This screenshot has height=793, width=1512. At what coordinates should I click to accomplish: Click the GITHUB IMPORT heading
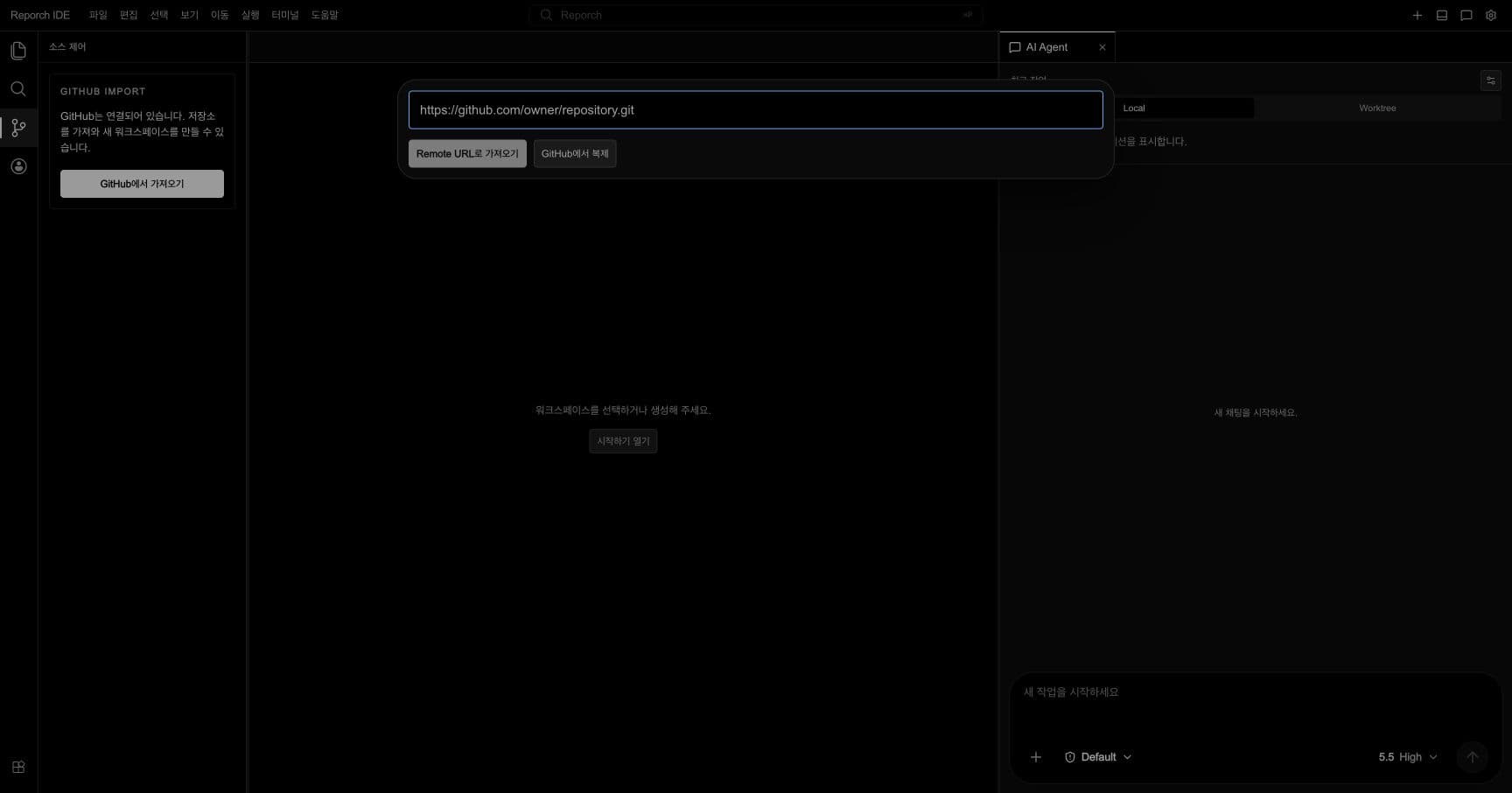(x=103, y=91)
